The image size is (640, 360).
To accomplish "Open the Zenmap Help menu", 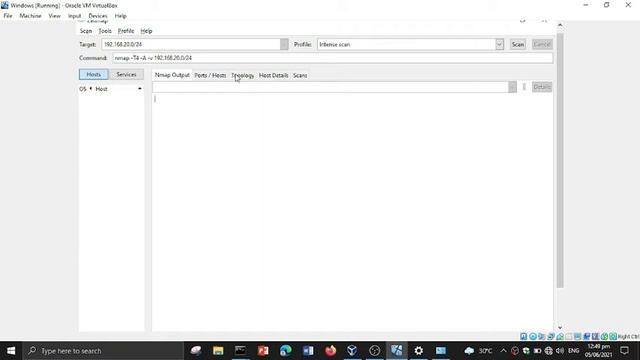I will 146,31.
